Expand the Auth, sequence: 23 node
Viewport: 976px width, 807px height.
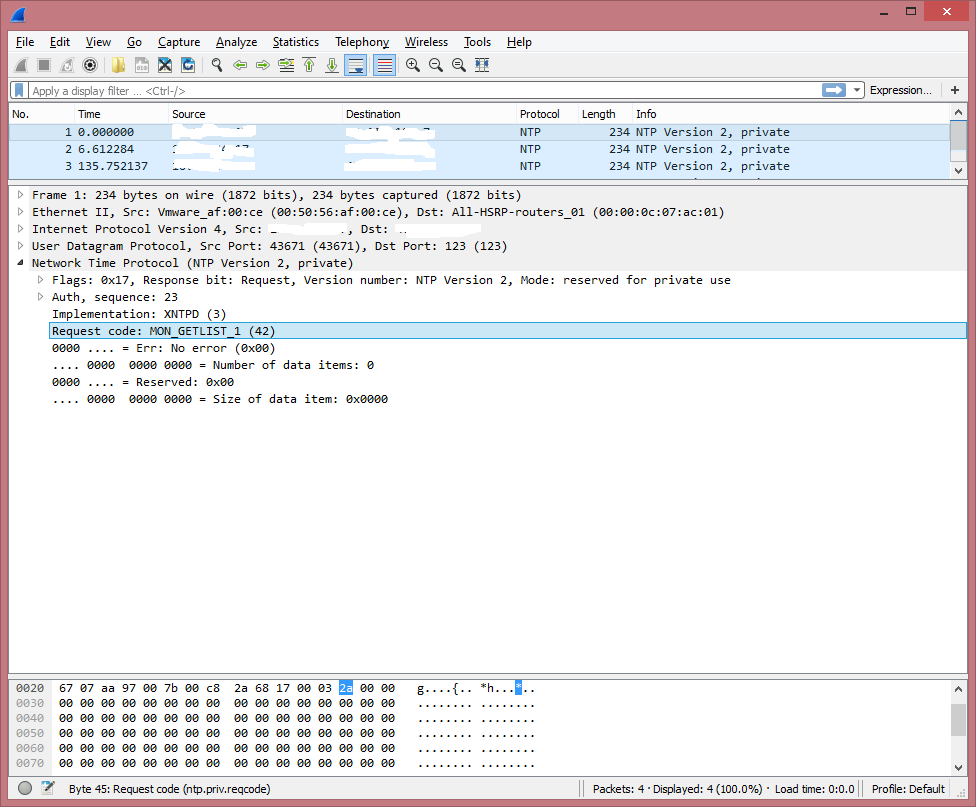coord(40,296)
